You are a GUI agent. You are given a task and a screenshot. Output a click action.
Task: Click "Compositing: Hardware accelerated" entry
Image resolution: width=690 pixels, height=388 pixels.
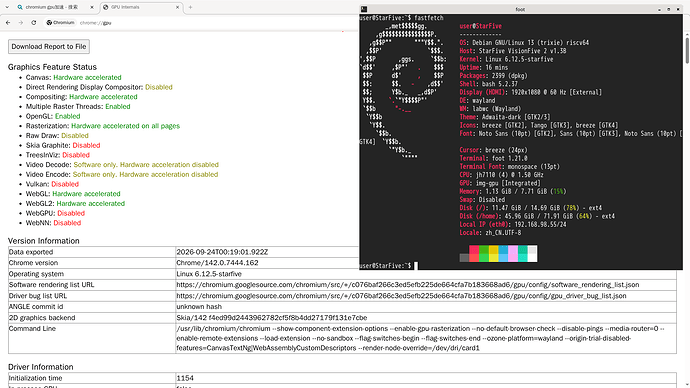(81, 97)
